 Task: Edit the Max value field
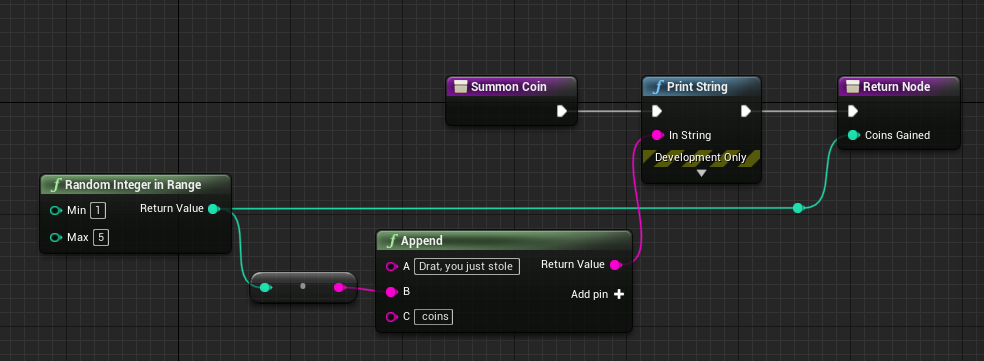100,237
